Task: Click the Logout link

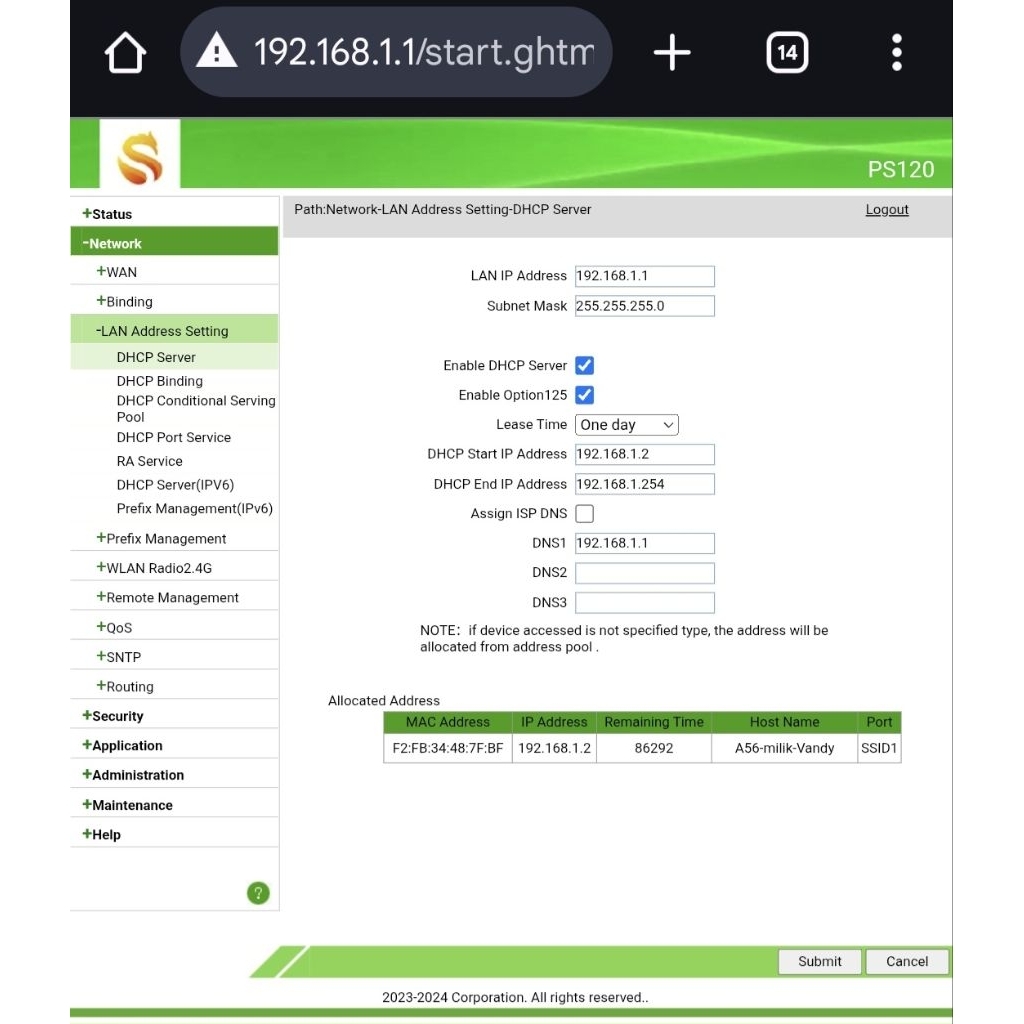Action: (x=887, y=210)
